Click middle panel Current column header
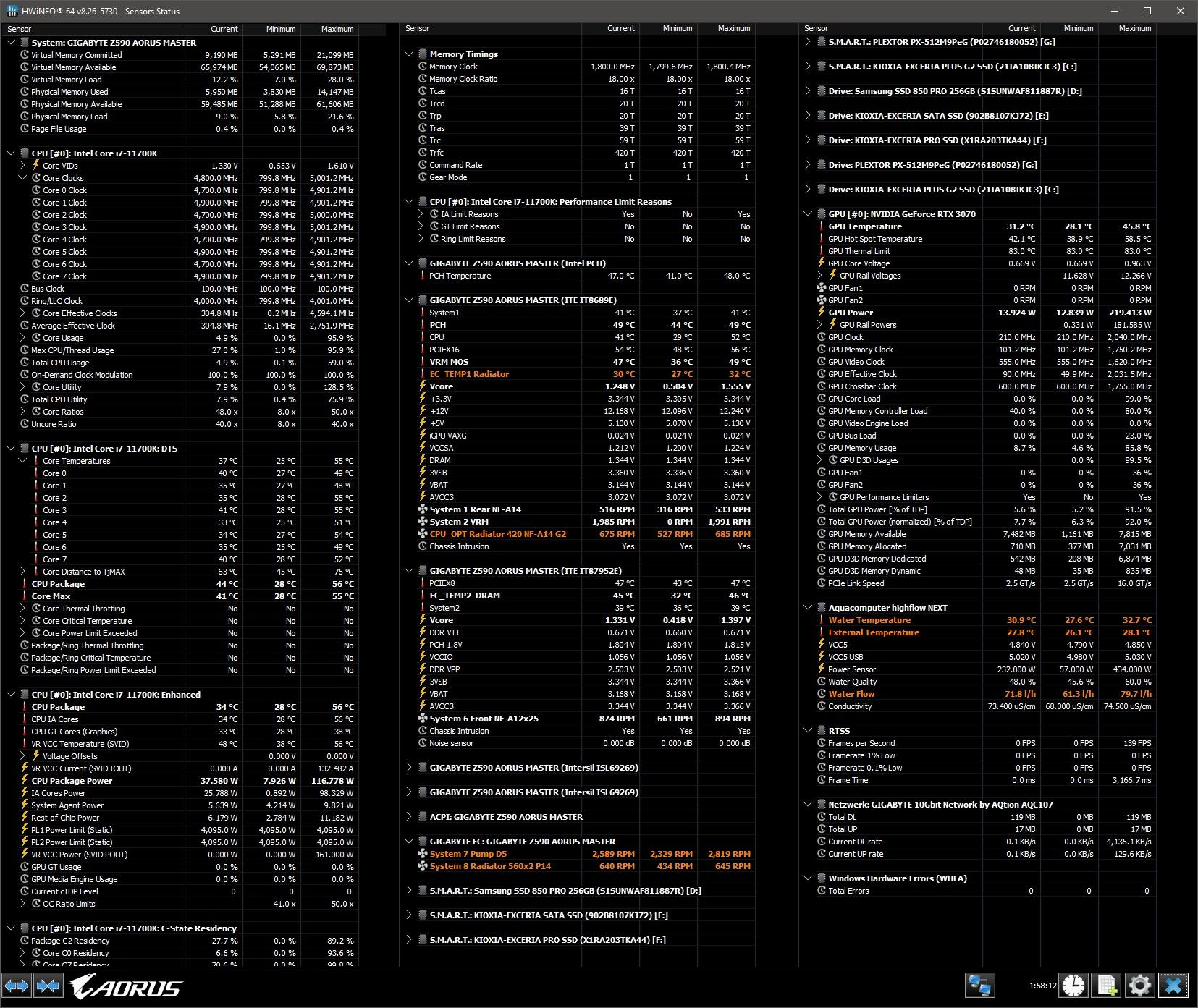 coord(610,29)
